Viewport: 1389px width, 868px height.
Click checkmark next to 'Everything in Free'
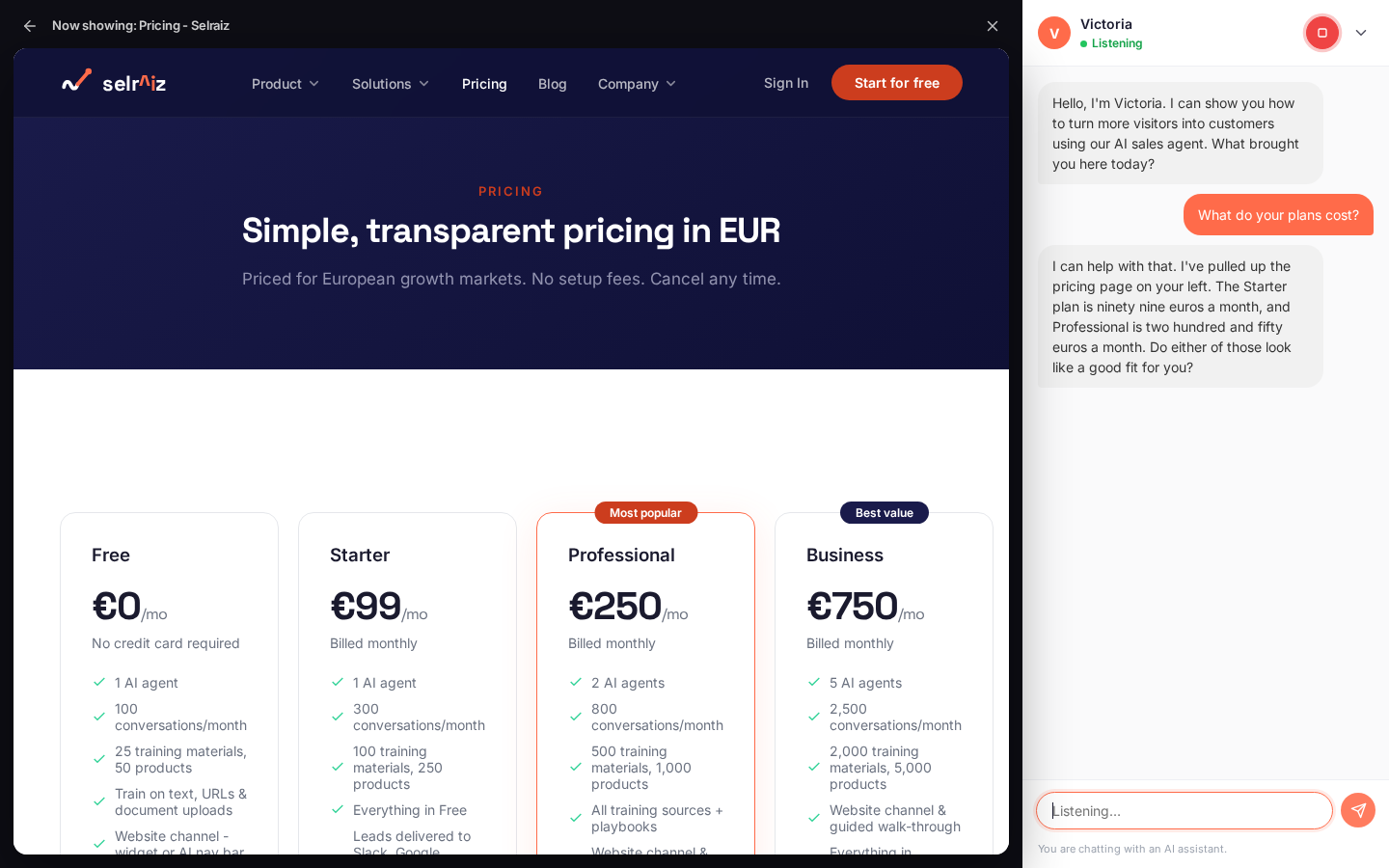pyautogui.click(x=338, y=810)
